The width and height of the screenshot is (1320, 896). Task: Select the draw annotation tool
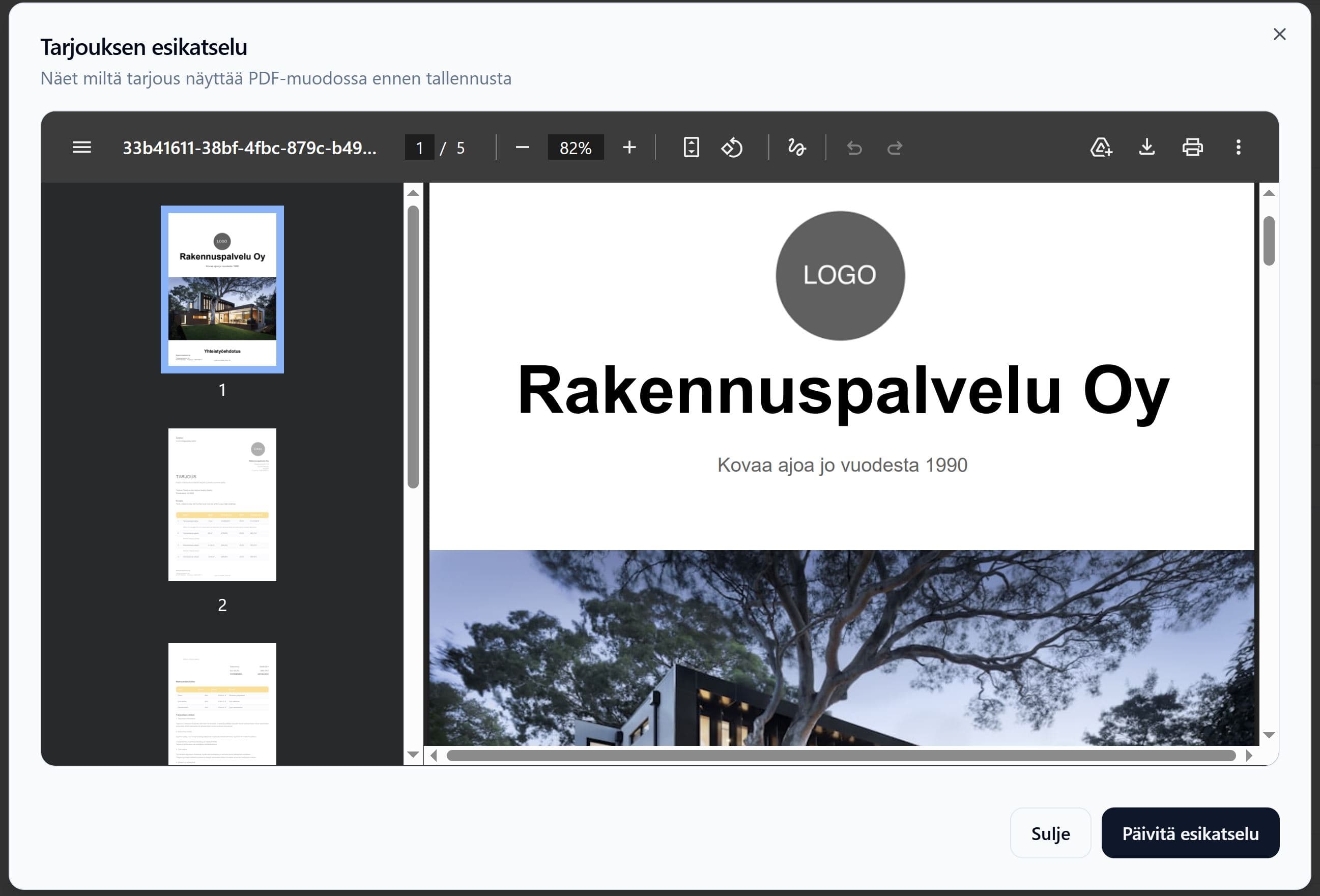click(x=796, y=148)
